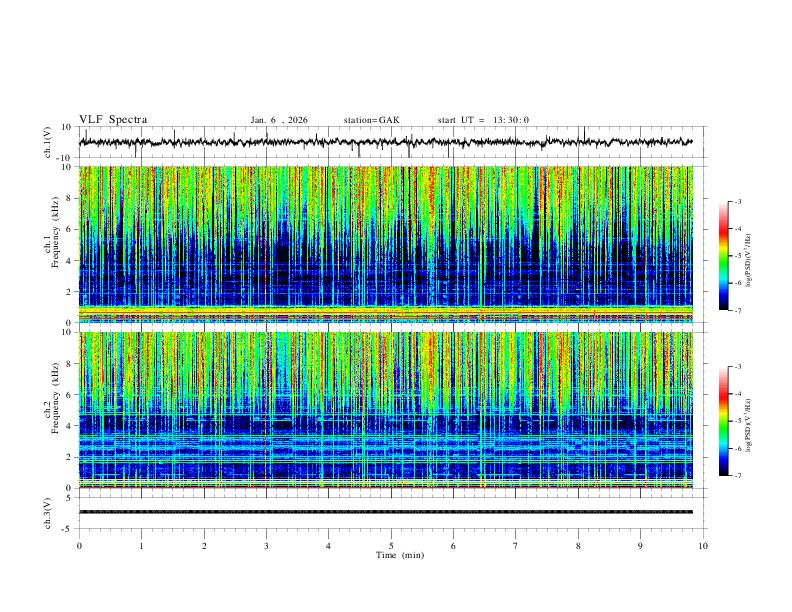
Task: Click the log(PSD) label beside ch.1 color bar
Action: click(x=748, y=260)
